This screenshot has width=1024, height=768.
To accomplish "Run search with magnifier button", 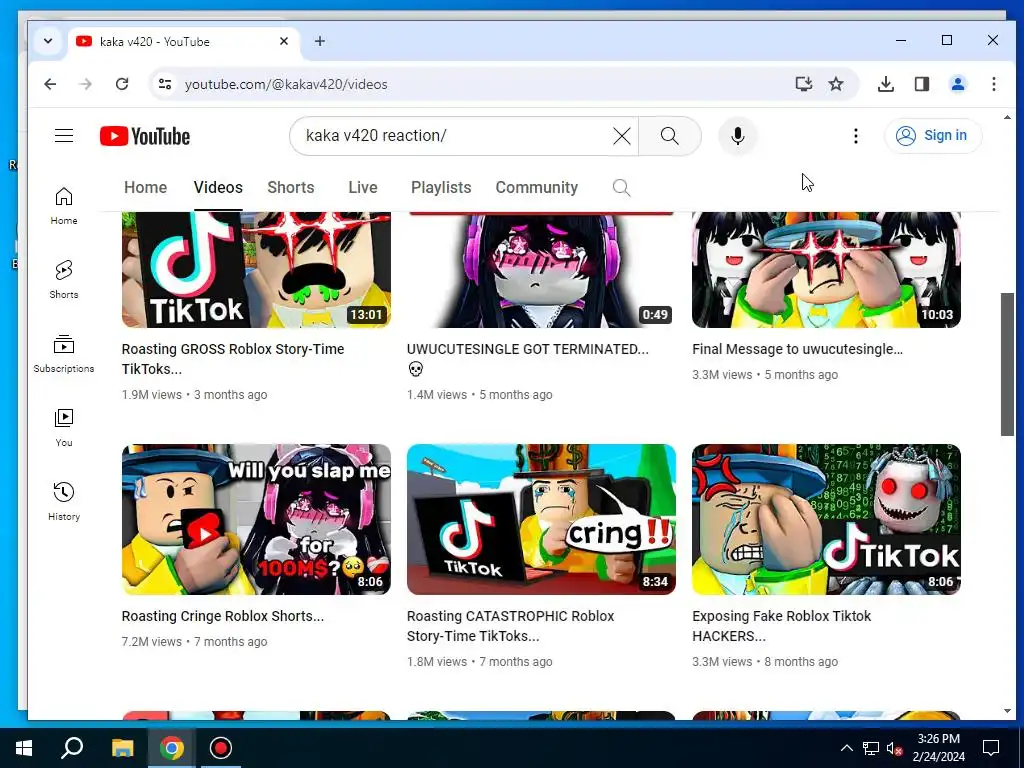I will point(669,136).
